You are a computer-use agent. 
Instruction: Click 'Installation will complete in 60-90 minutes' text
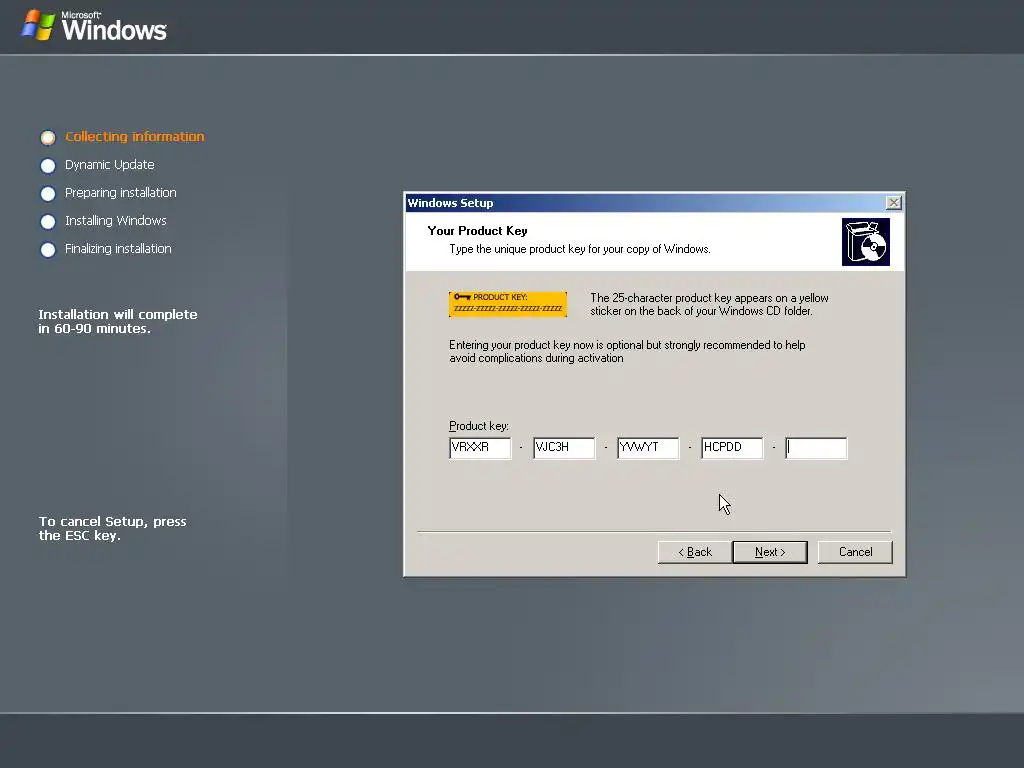coord(118,321)
